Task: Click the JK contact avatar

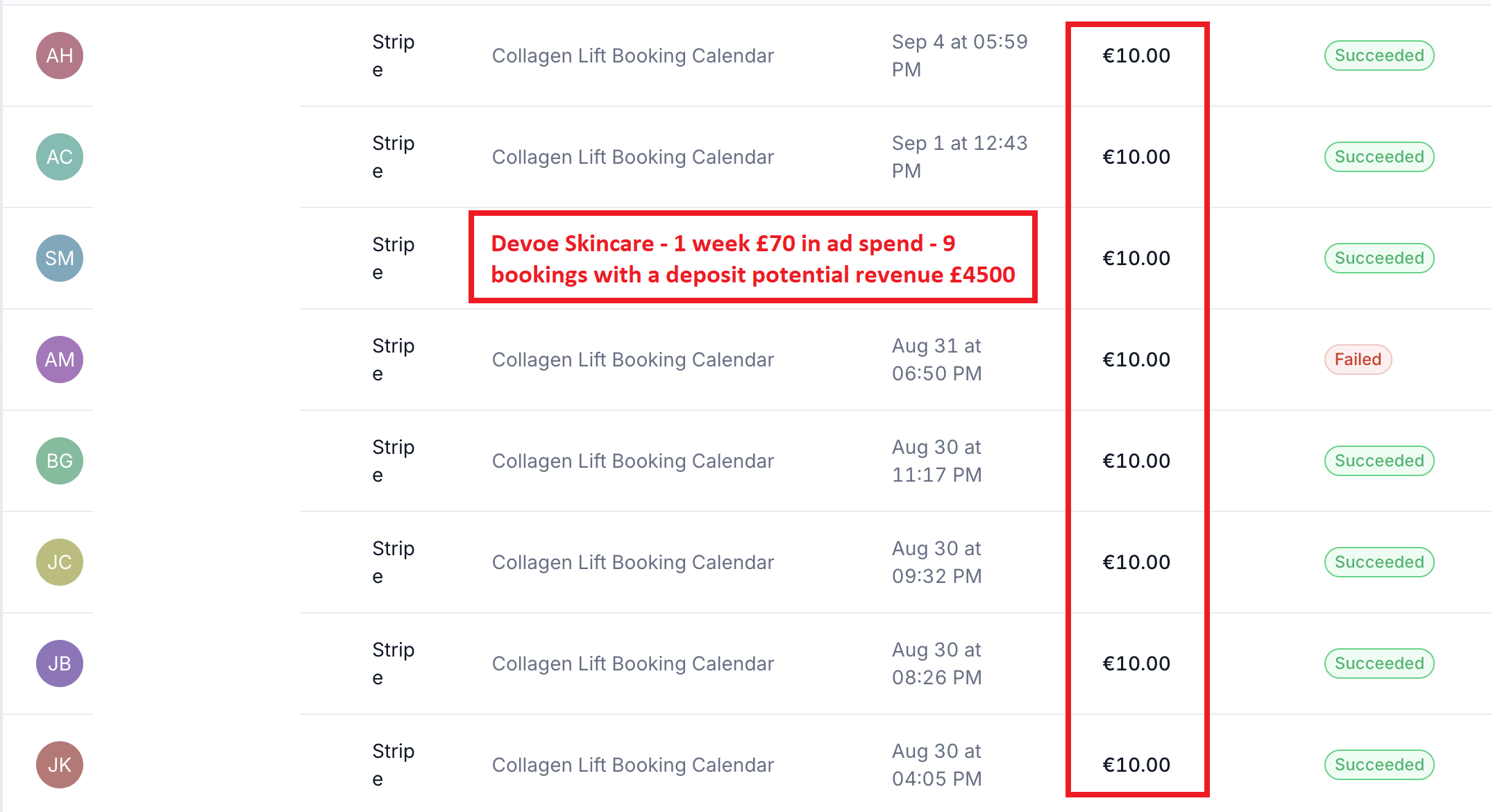Action: [x=60, y=765]
